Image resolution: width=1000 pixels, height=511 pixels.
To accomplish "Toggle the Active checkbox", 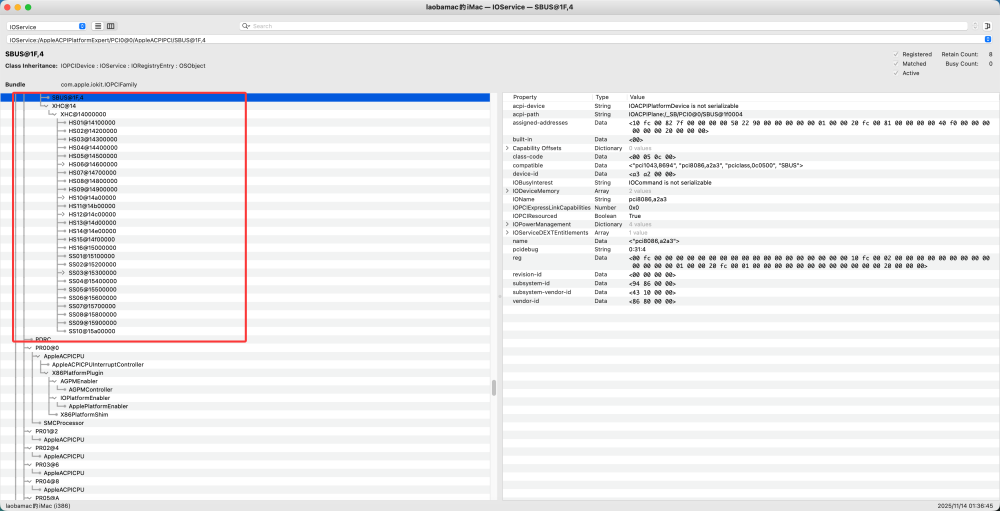I will [896, 73].
